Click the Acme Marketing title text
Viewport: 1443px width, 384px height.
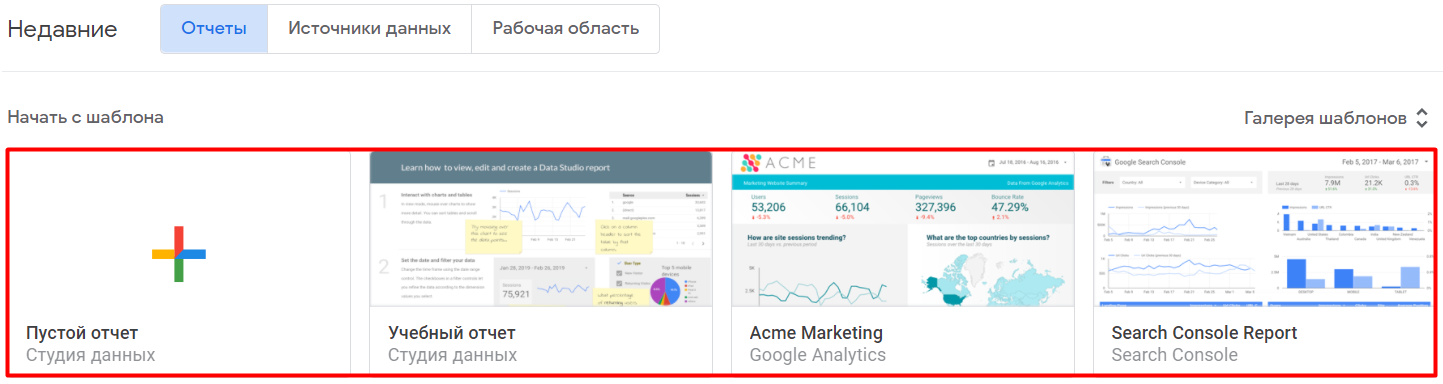point(816,333)
